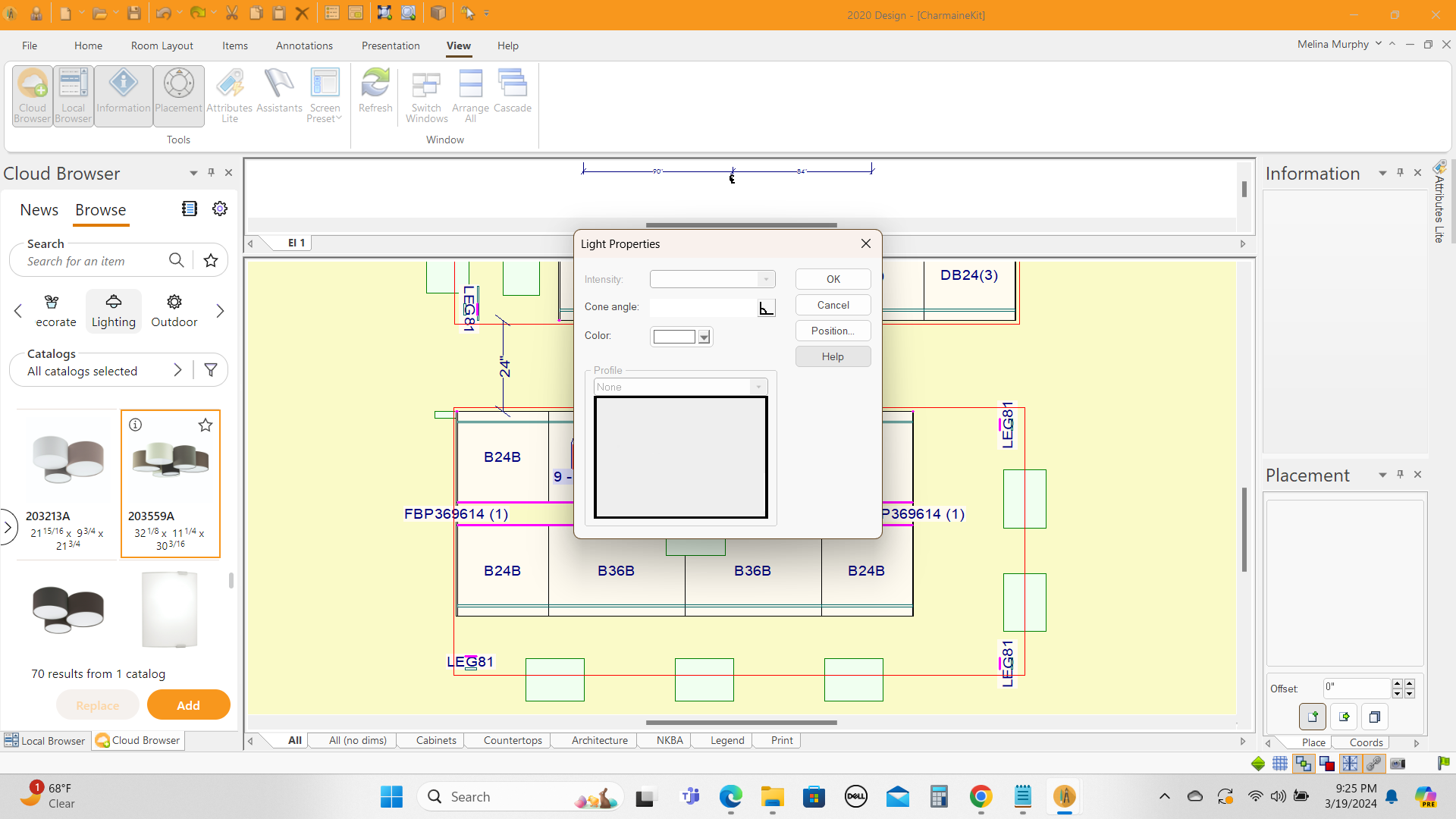Click OK in Light Properties
The height and width of the screenshot is (819, 1456).
[x=833, y=279]
